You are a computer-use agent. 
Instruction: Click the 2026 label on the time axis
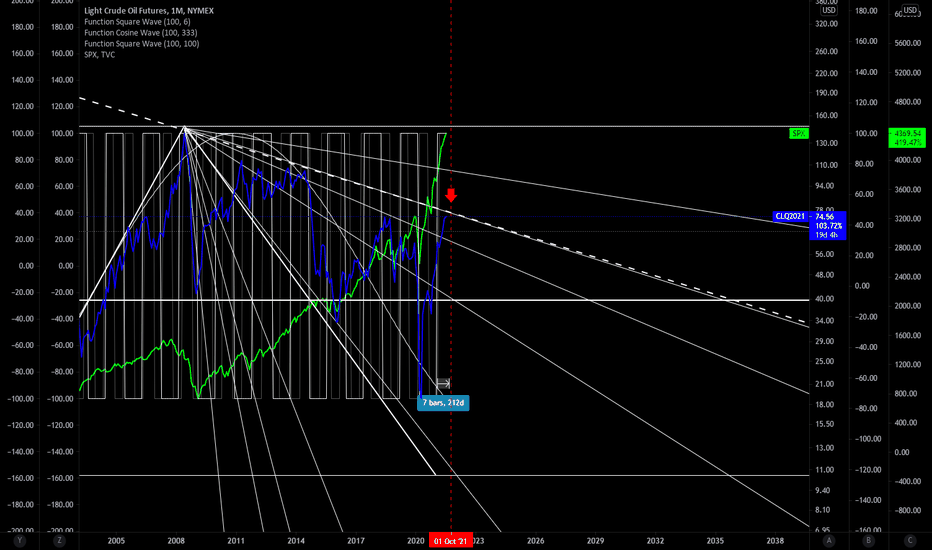[x=536, y=541]
